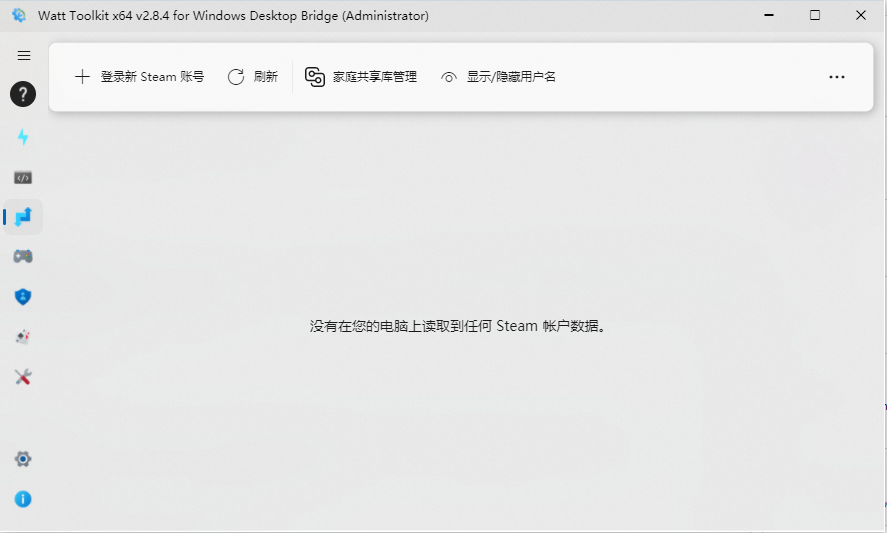Click the text 没有在您的电脑上读取到任何 Steam 帐户数据。

(458, 326)
